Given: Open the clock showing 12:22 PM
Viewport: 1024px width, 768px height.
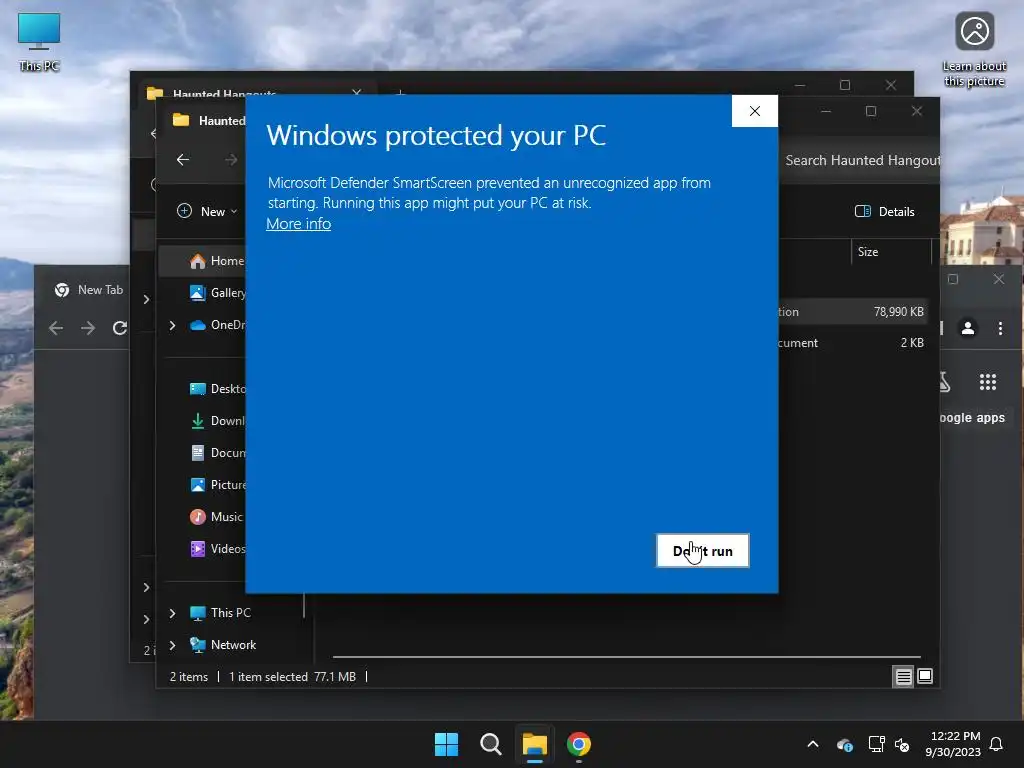Looking at the screenshot, I should click(953, 744).
